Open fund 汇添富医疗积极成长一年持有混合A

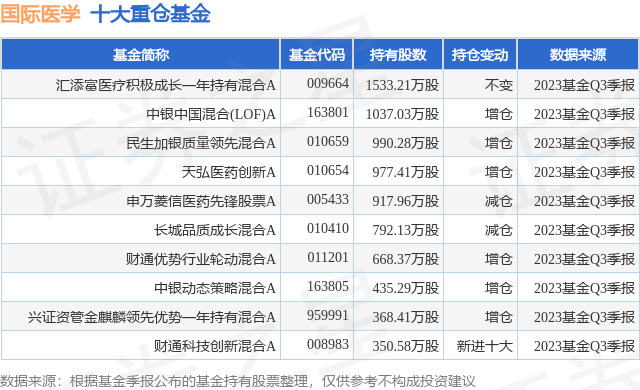pos(166,85)
